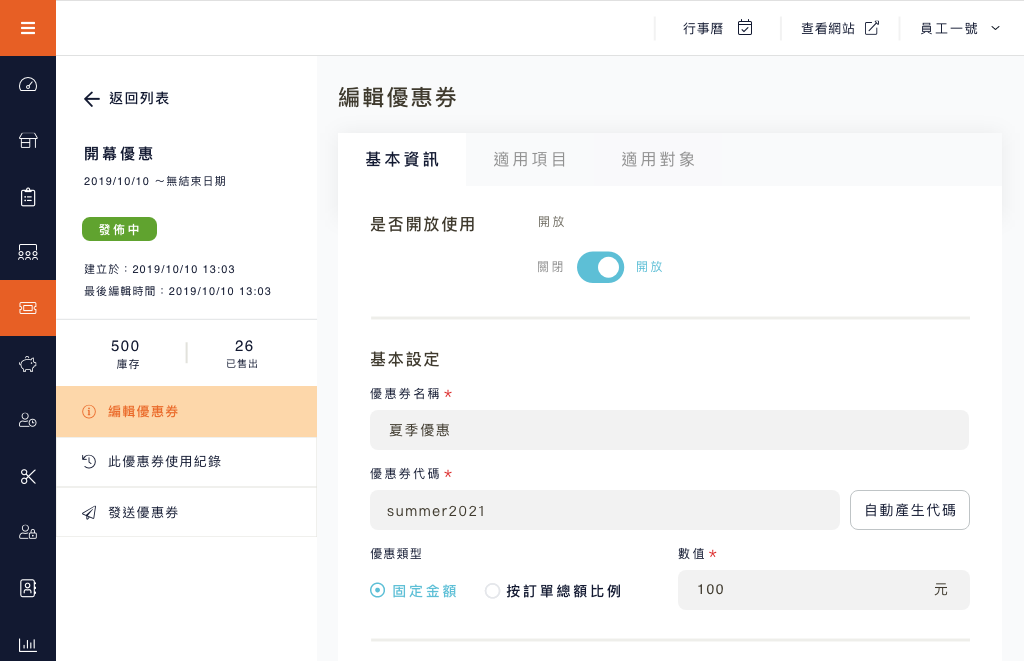This screenshot has width=1024, height=661.
Task: Select the 固定金額 radio button
Action: pyautogui.click(x=377, y=590)
